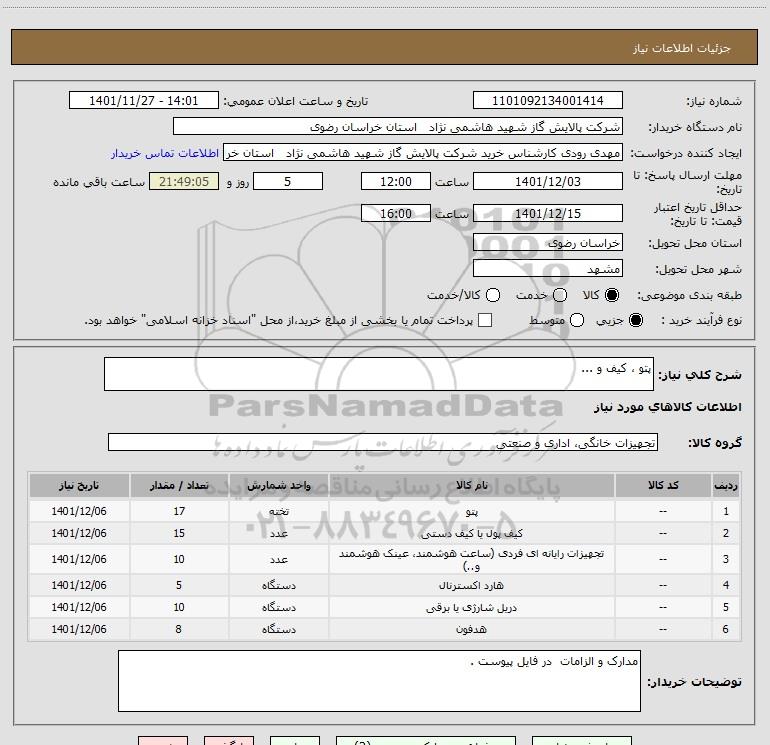Select the هارد اکسترنال item cell
Image resolution: width=770 pixels, height=745 pixels.
(471, 585)
